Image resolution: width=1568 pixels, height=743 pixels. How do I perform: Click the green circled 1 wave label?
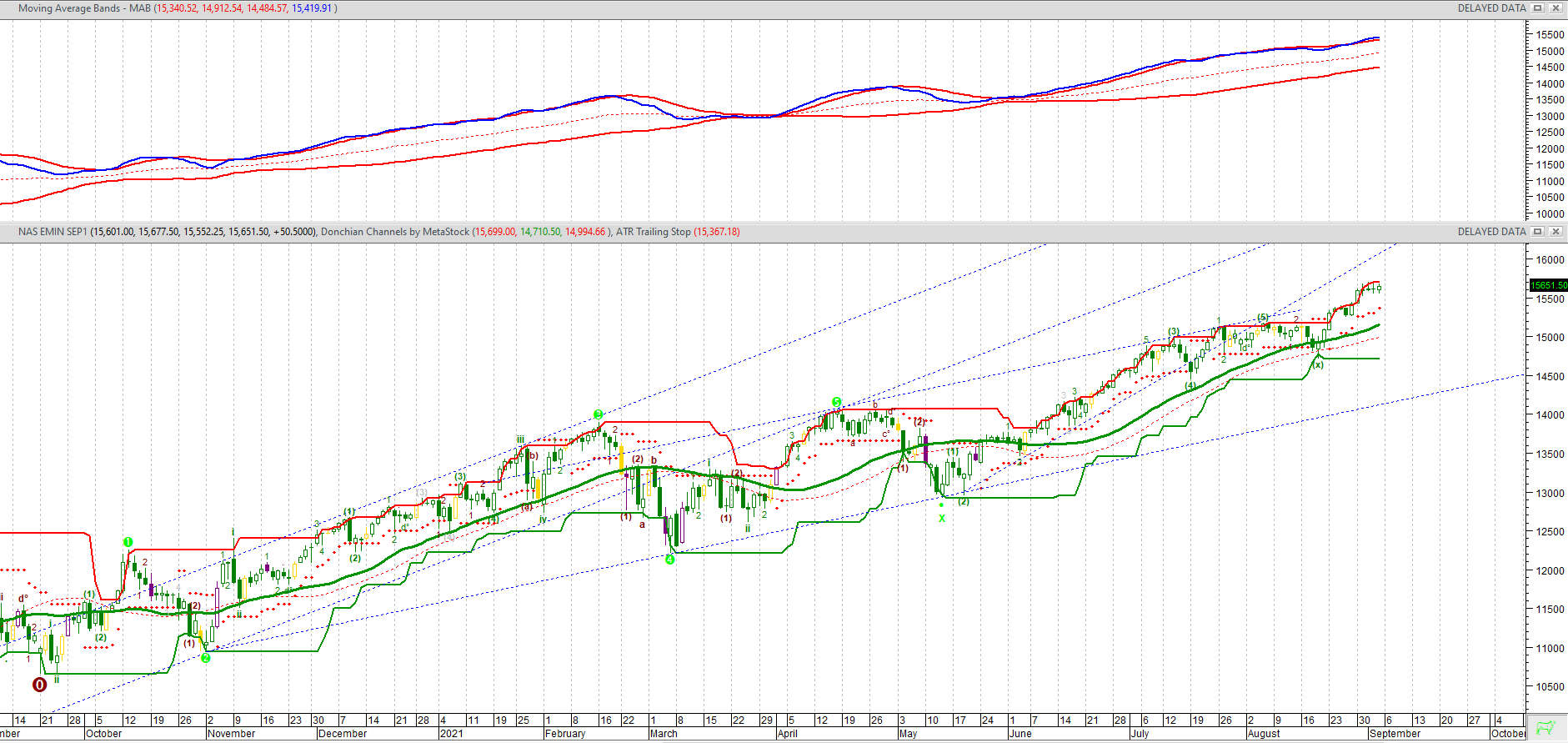(128, 542)
